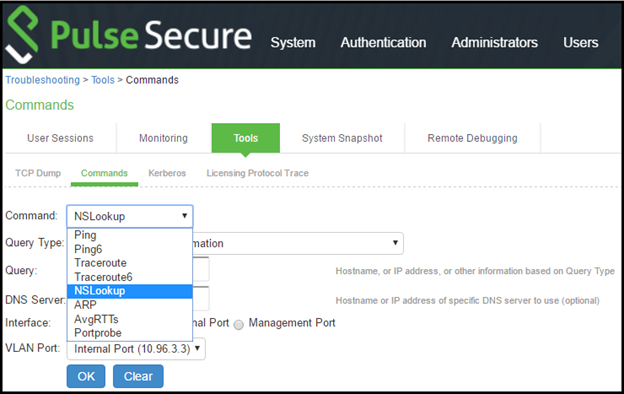This screenshot has width=624, height=394.
Task: Open the TCP Dump sub-tab
Action: [38, 173]
